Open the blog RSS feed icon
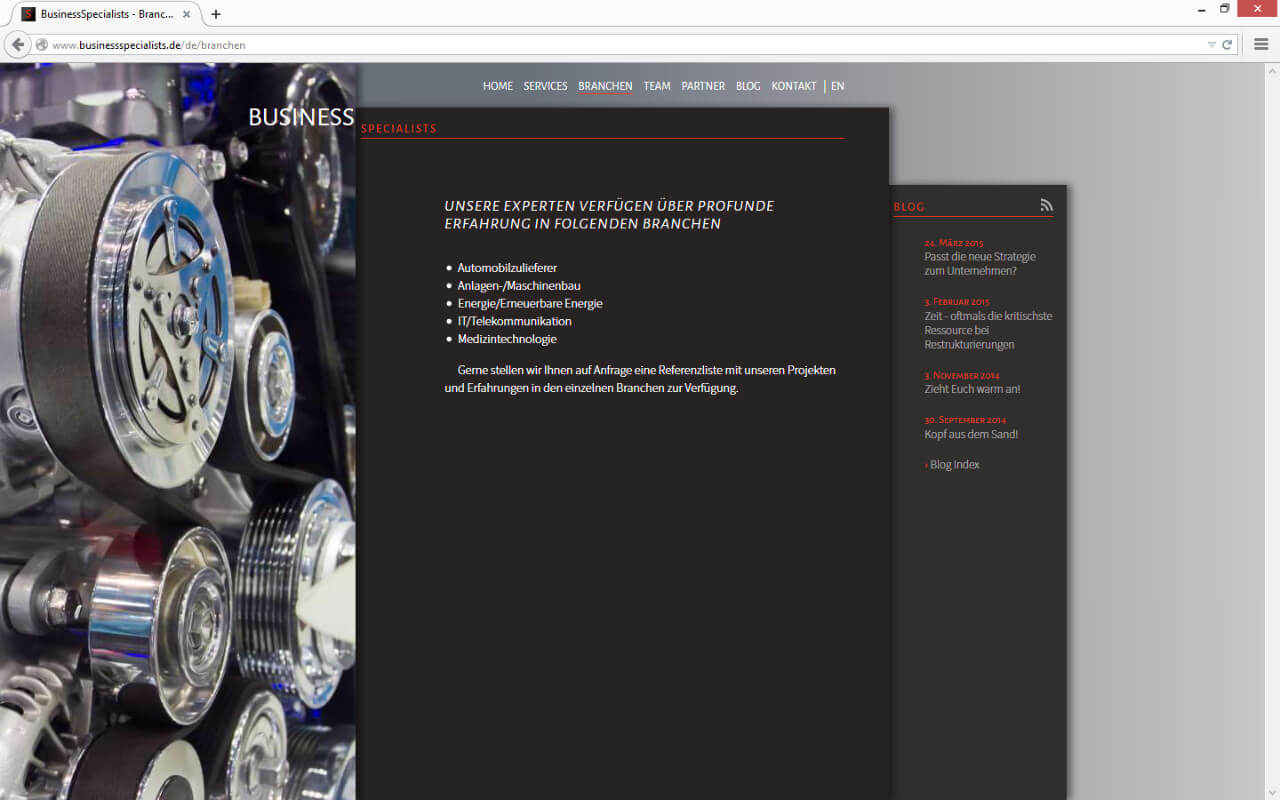1280x800 pixels. coord(1046,205)
